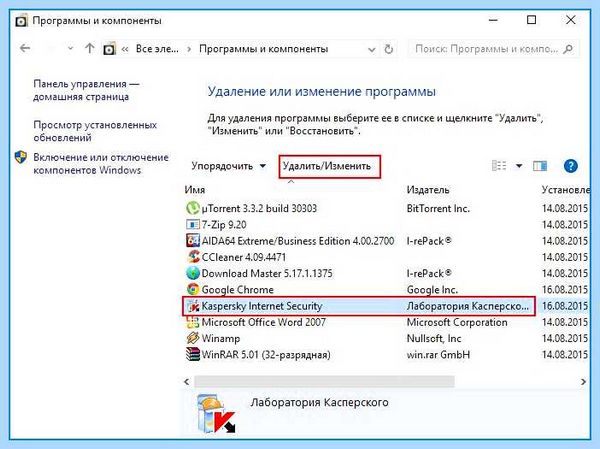Click publisher "win.rar GmbH" cell
The width and height of the screenshot is (600, 449).
pyautogui.click(x=438, y=355)
